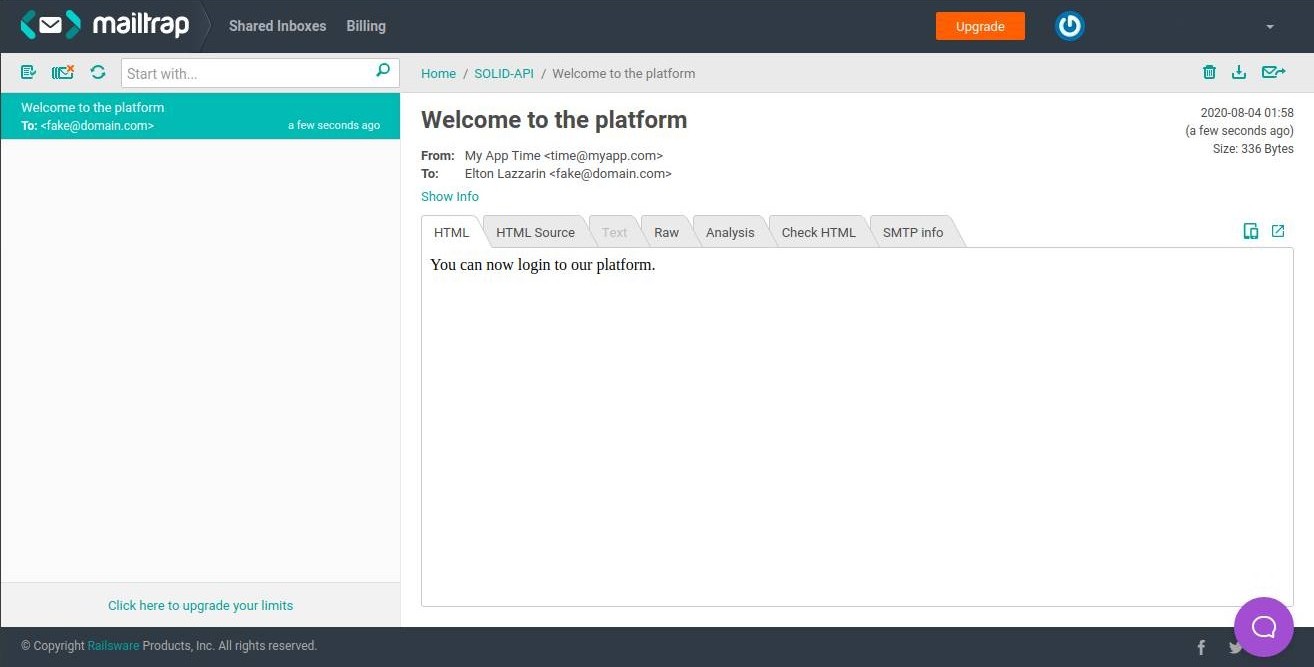Screen dimensions: 1314x667
Task: Switch to the HTML Source tab
Action: point(535,232)
